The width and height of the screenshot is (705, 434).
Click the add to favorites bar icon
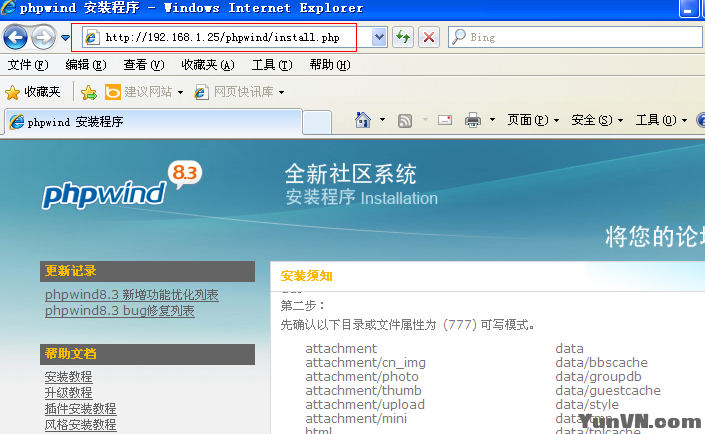click(89, 92)
